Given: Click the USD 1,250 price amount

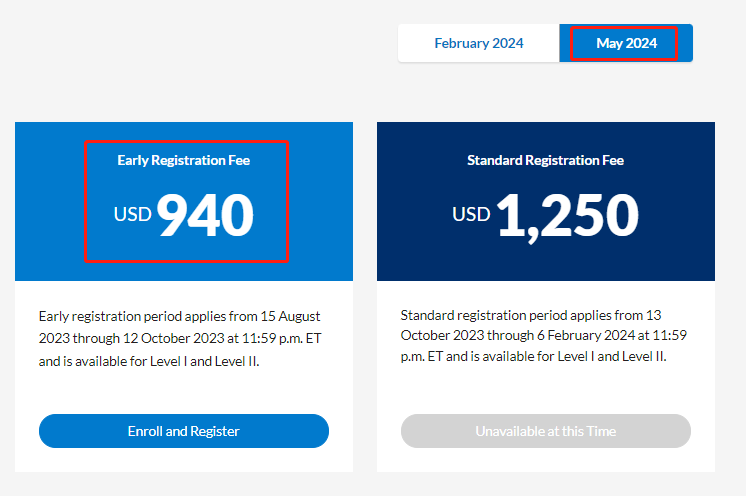Looking at the screenshot, I should (545, 216).
